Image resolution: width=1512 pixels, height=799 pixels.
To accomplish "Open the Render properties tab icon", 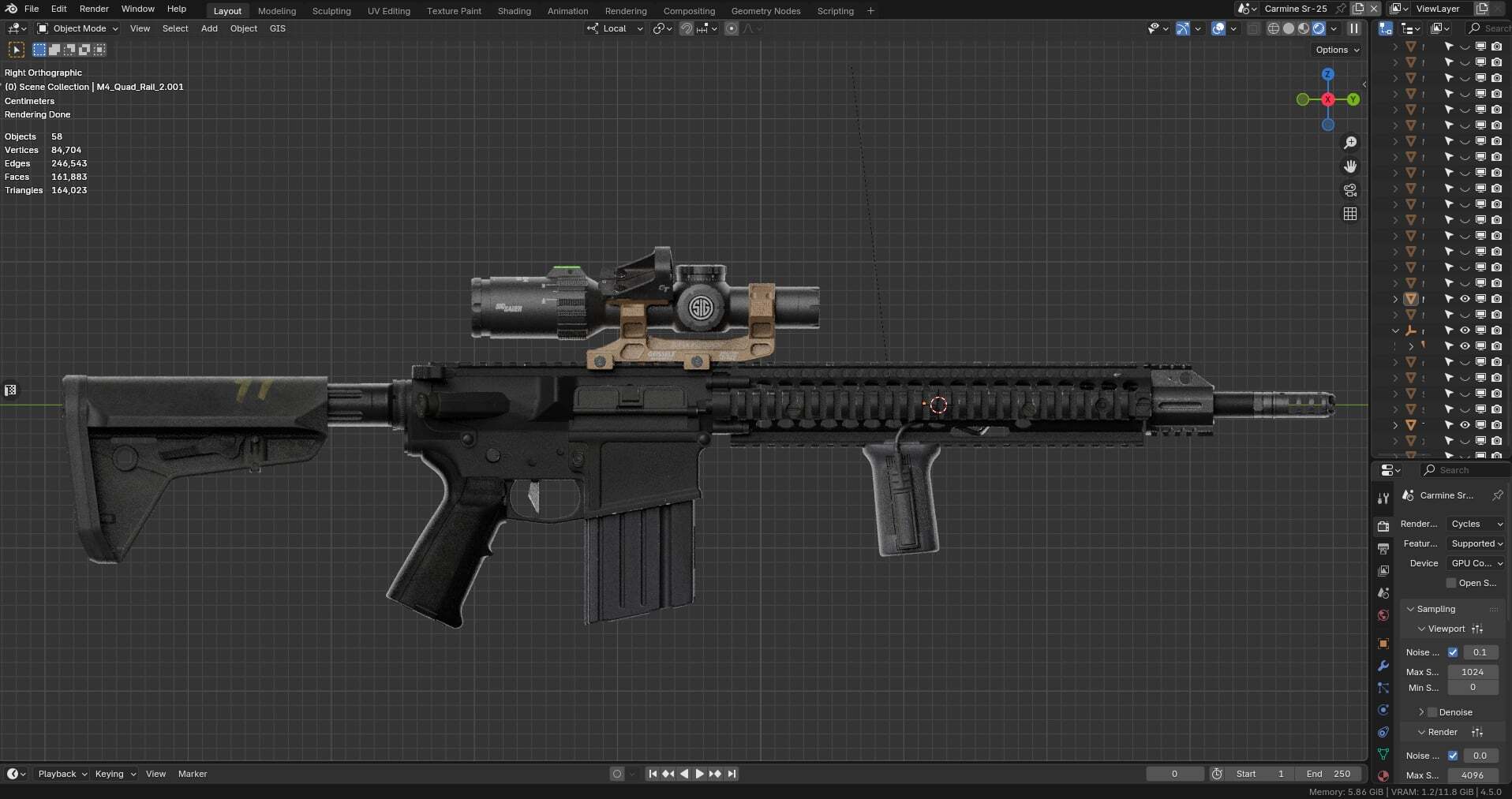I will (1383, 526).
